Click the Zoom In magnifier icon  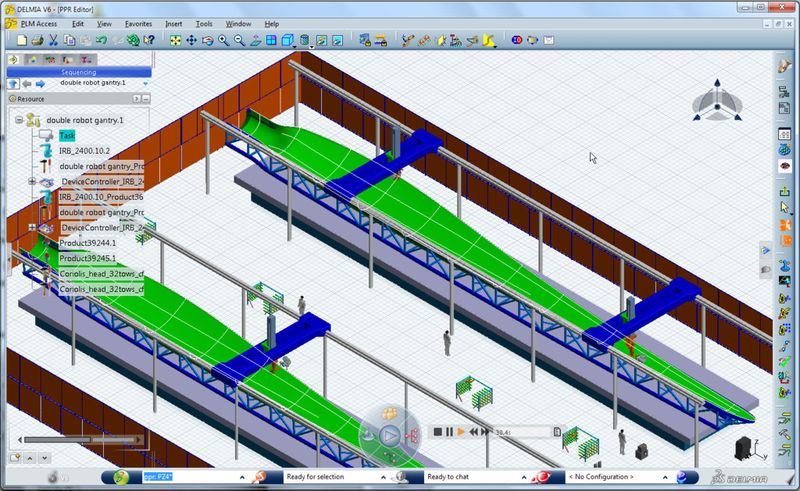point(223,40)
